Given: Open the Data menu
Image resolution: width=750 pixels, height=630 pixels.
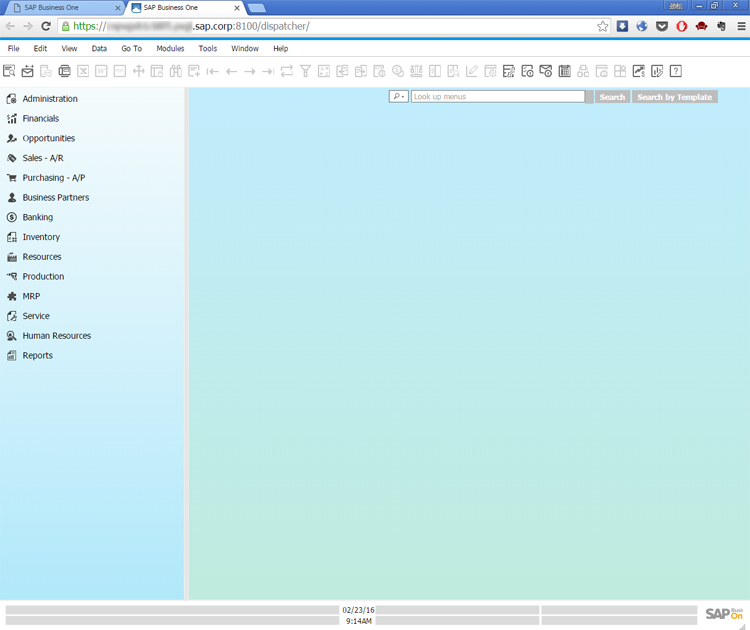Looking at the screenshot, I should (x=99, y=48).
